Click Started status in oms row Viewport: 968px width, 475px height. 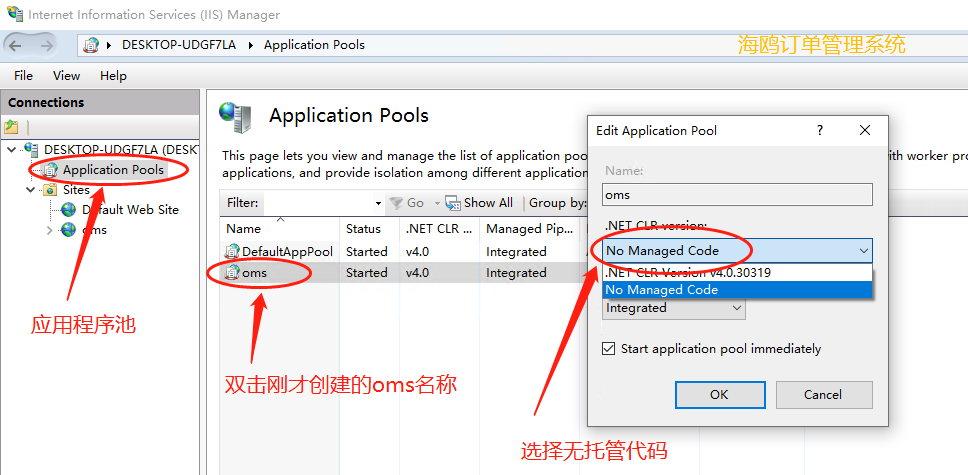pyautogui.click(x=367, y=272)
